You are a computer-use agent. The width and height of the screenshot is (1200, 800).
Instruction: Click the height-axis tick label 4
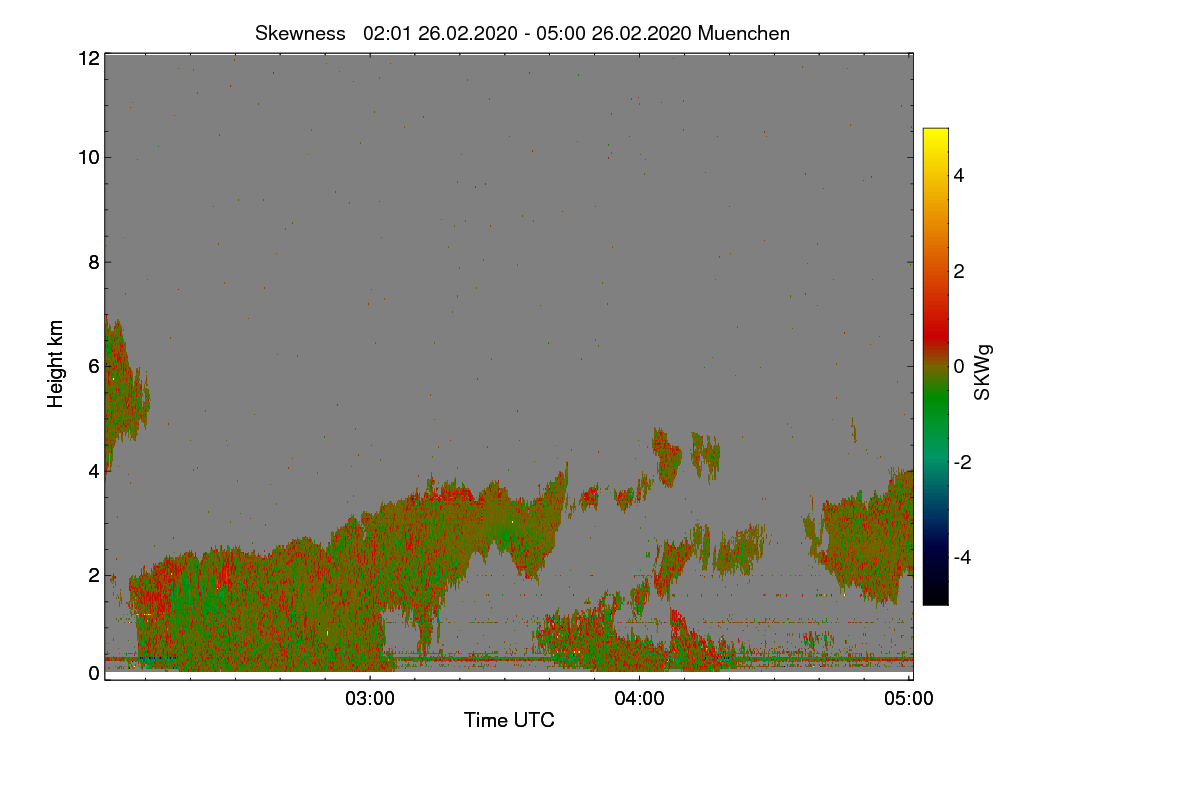(94, 470)
